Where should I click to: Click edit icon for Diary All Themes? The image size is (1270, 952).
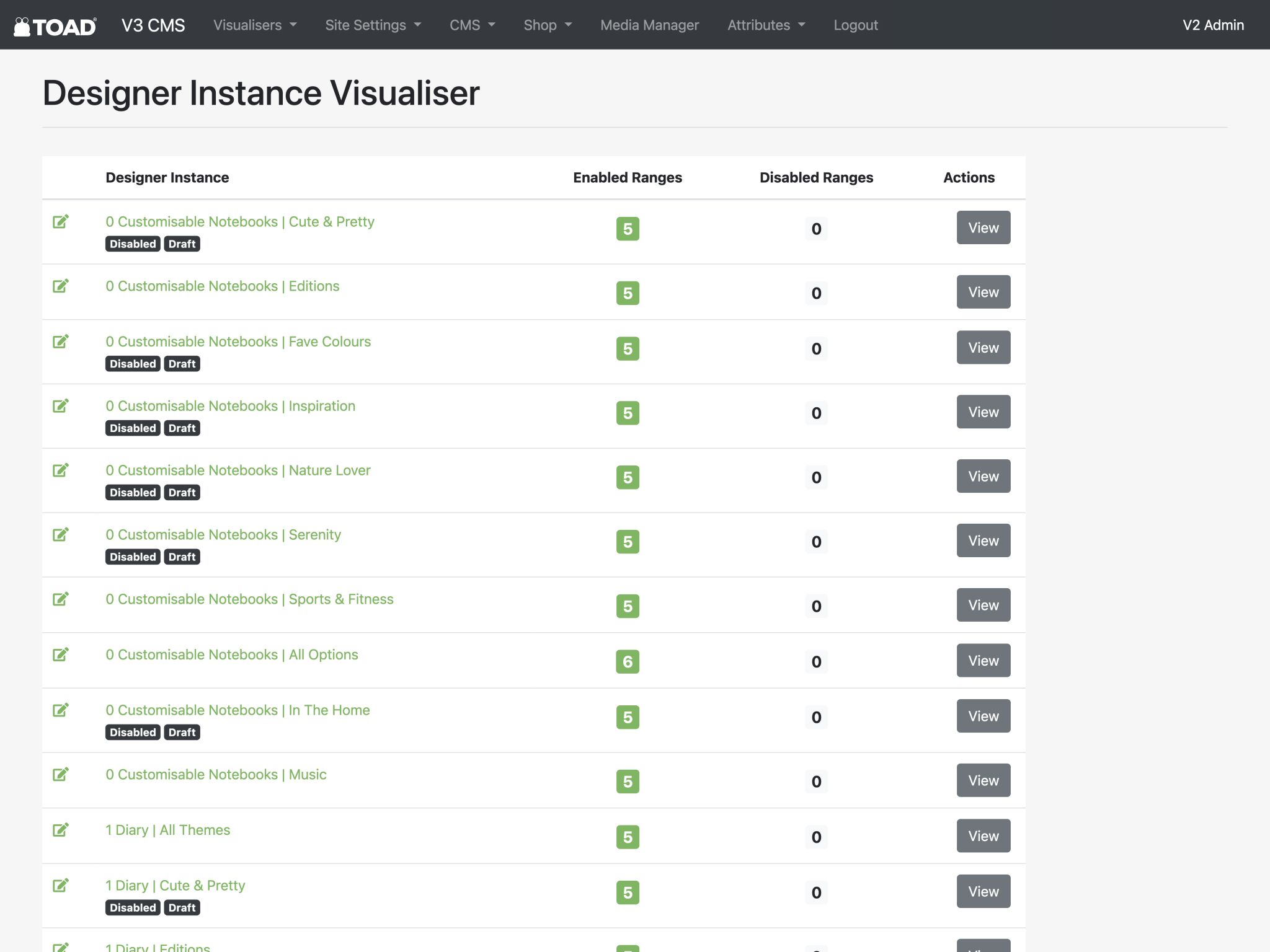pos(60,830)
